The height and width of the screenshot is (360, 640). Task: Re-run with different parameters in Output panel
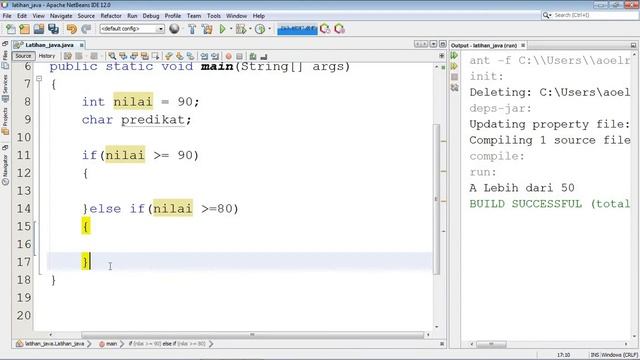point(454,66)
